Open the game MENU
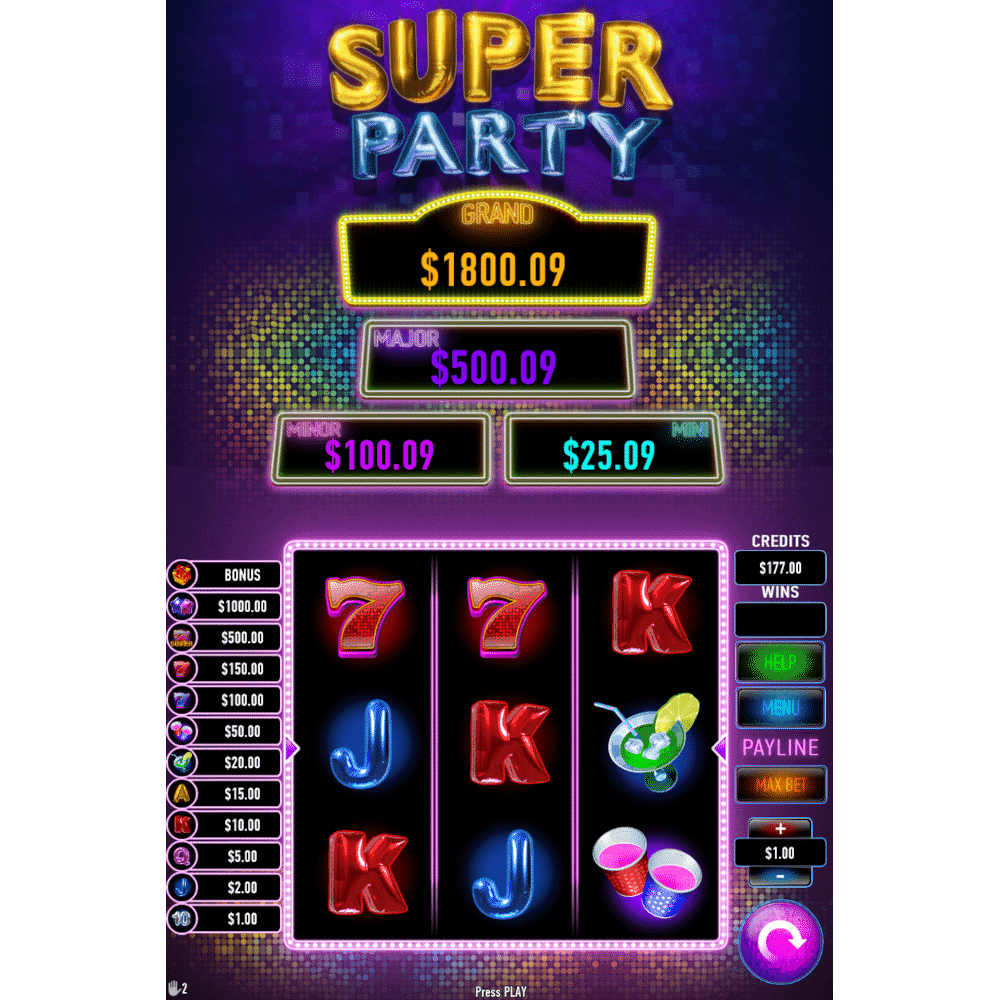Viewport: 1000px width, 1000px height. coord(780,708)
